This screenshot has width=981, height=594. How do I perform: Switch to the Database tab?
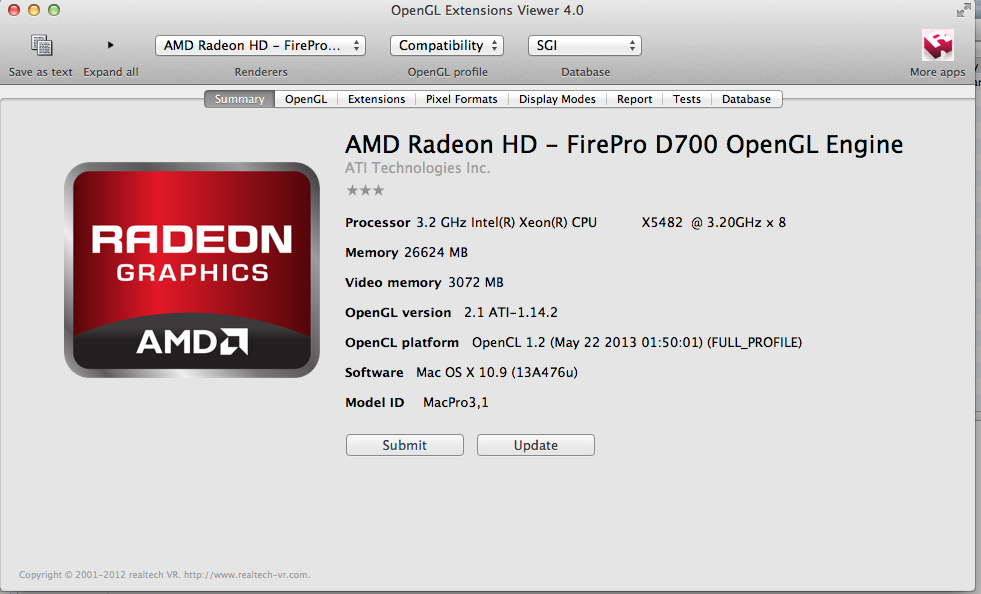tap(746, 99)
